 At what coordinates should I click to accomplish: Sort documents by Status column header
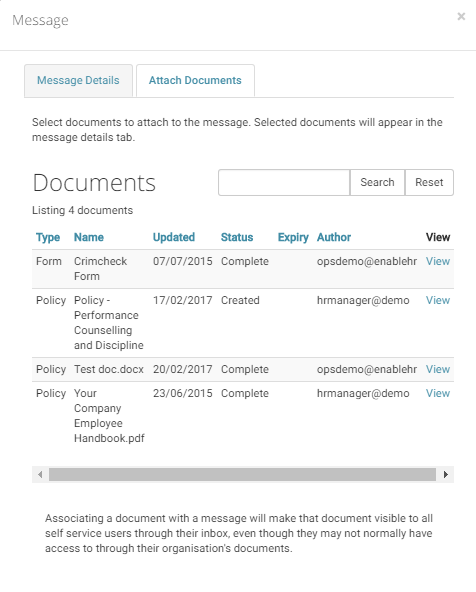pyautogui.click(x=237, y=237)
